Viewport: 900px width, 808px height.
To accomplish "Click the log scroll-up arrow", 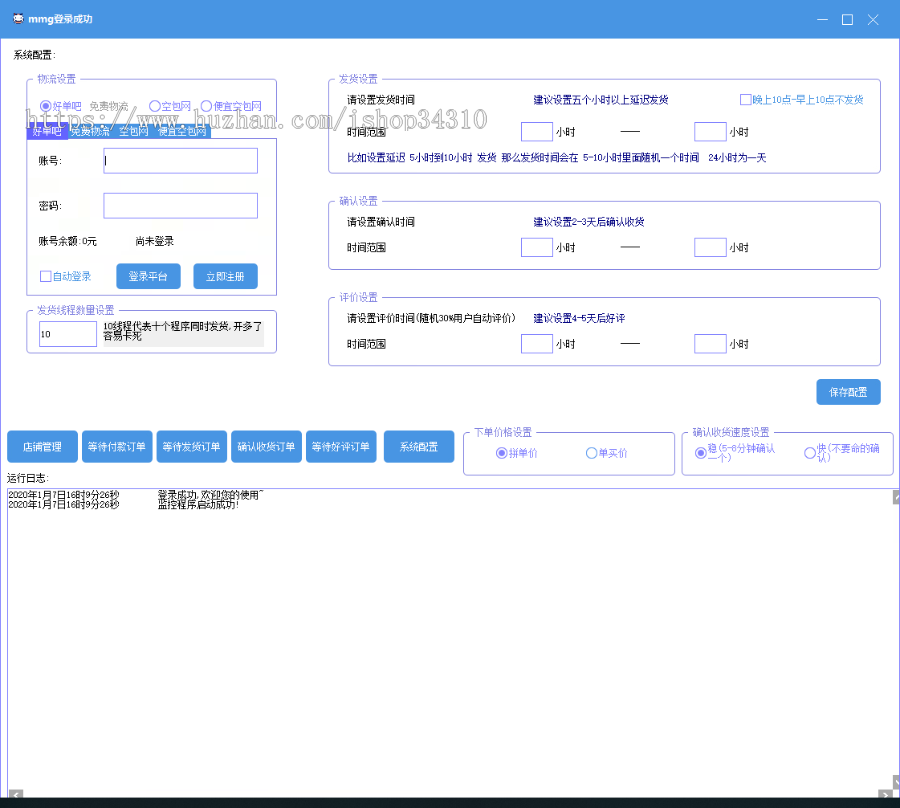I will click(896, 497).
